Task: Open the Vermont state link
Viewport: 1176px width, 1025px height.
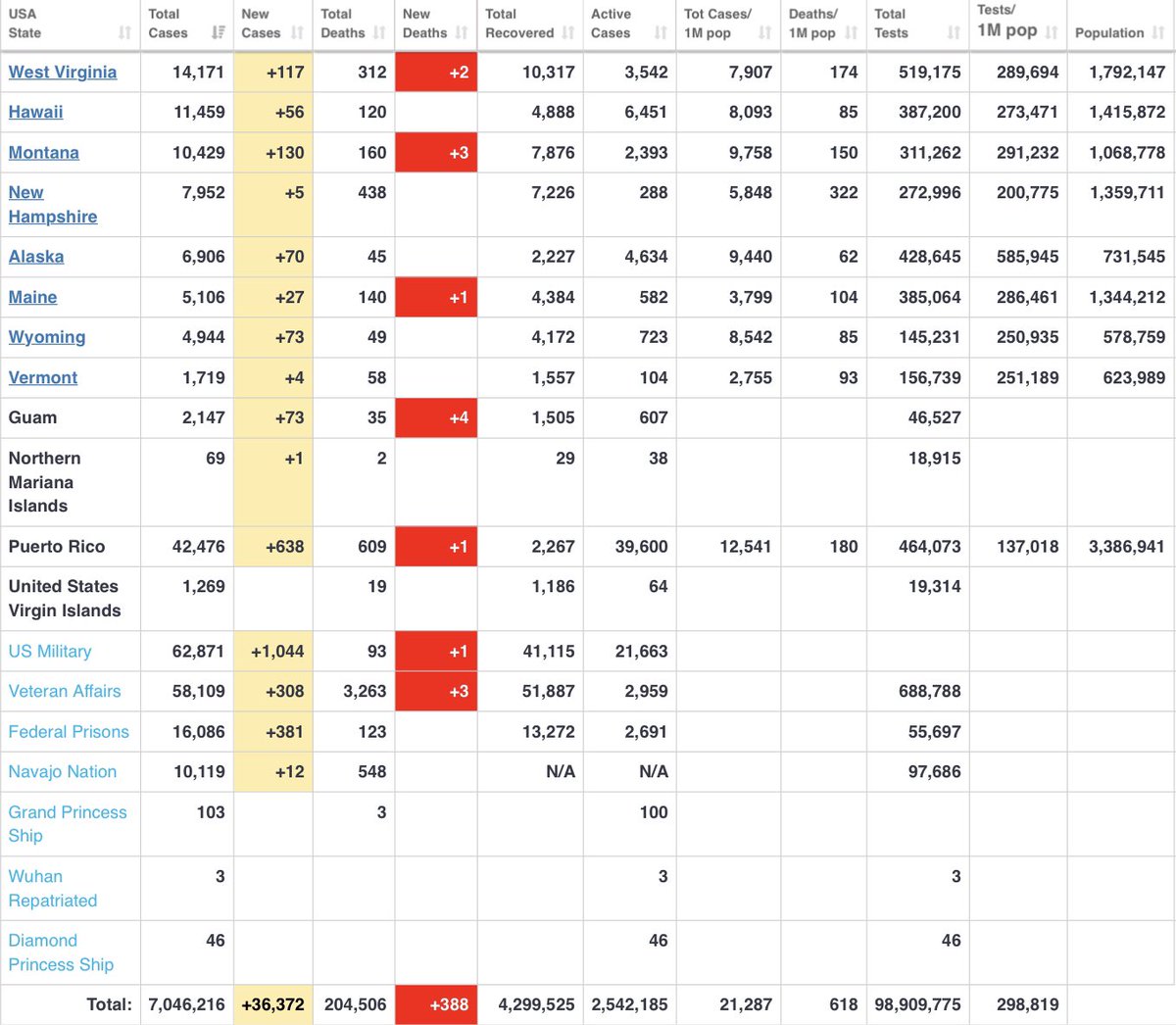Action: pyautogui.click(x=43, y=377)
